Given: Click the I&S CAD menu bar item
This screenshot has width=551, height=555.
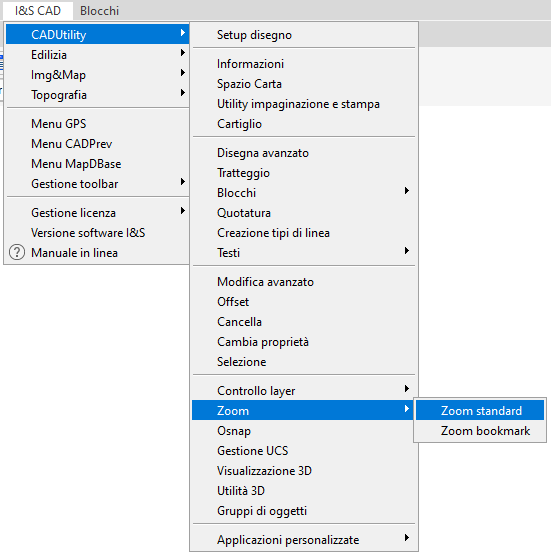Looking at the screenshot, I should (38, 11).
